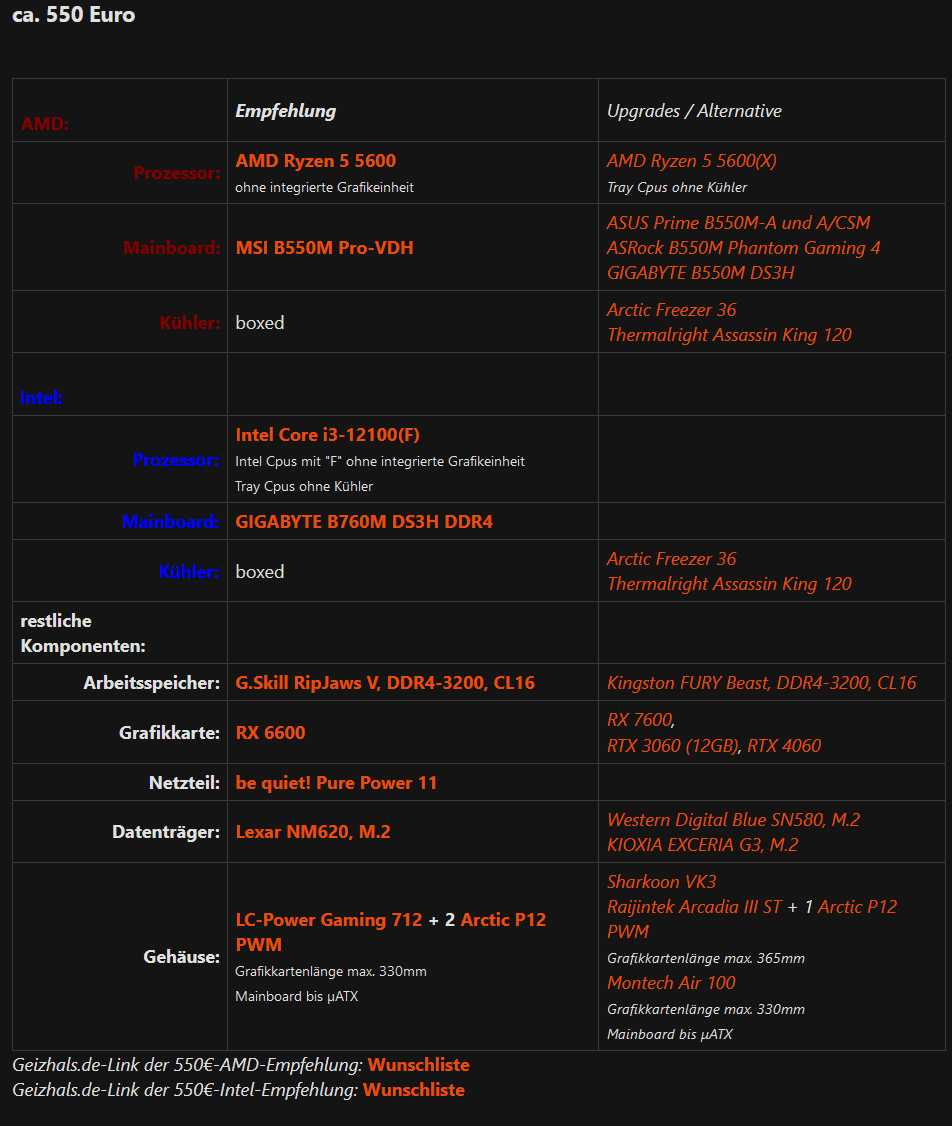The height and width of the screenshot is (1126, 952).
Task: Open LC-Power Gaming 712 case link
Action: [x=329, y=920]
